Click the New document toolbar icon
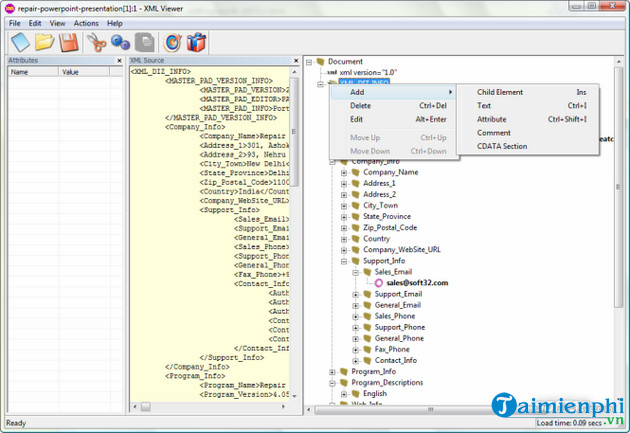The image size is (630, 433). [20, 42]
